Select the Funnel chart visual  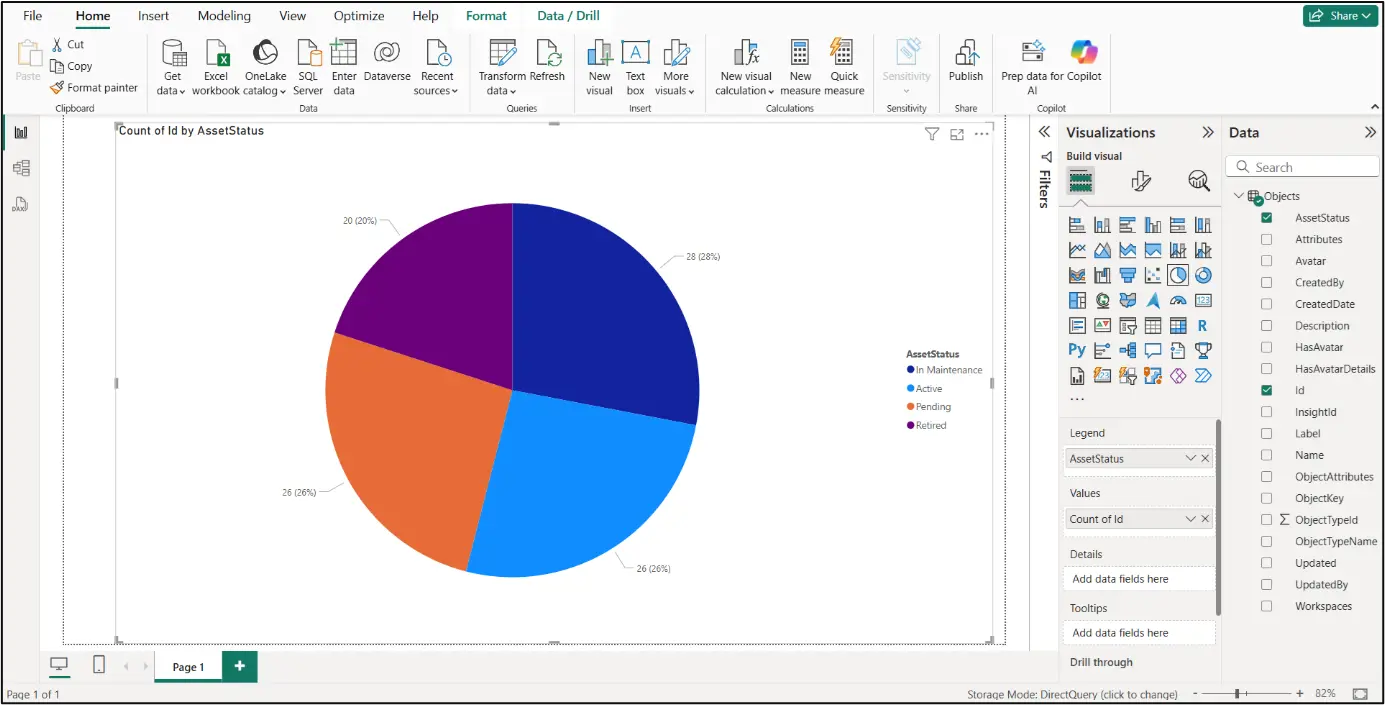1127,274
